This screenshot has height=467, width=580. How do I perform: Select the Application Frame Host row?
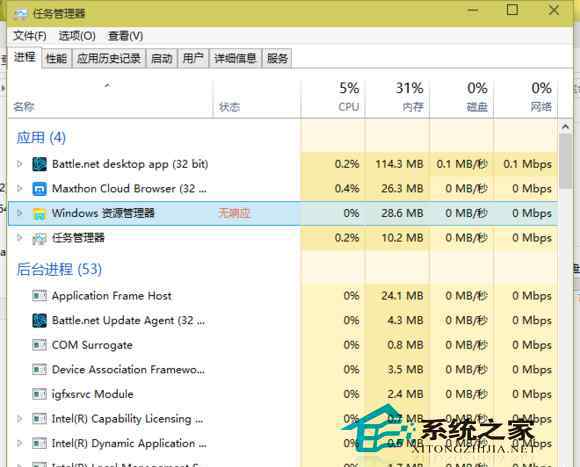click(x=283, y=296)
